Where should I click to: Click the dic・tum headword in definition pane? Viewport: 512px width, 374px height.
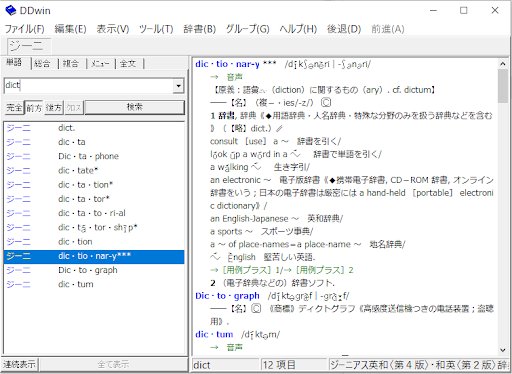click(x=214, y=334)
